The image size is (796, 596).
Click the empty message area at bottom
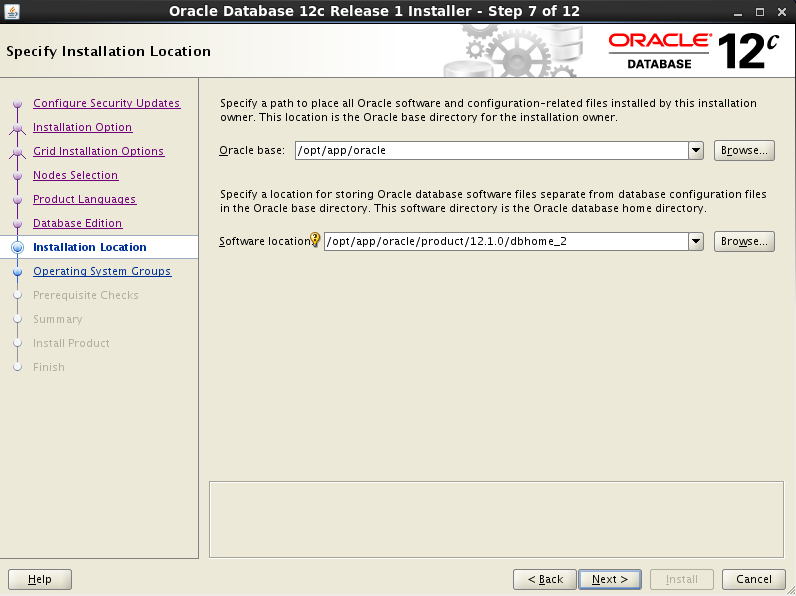pos(496,519)
